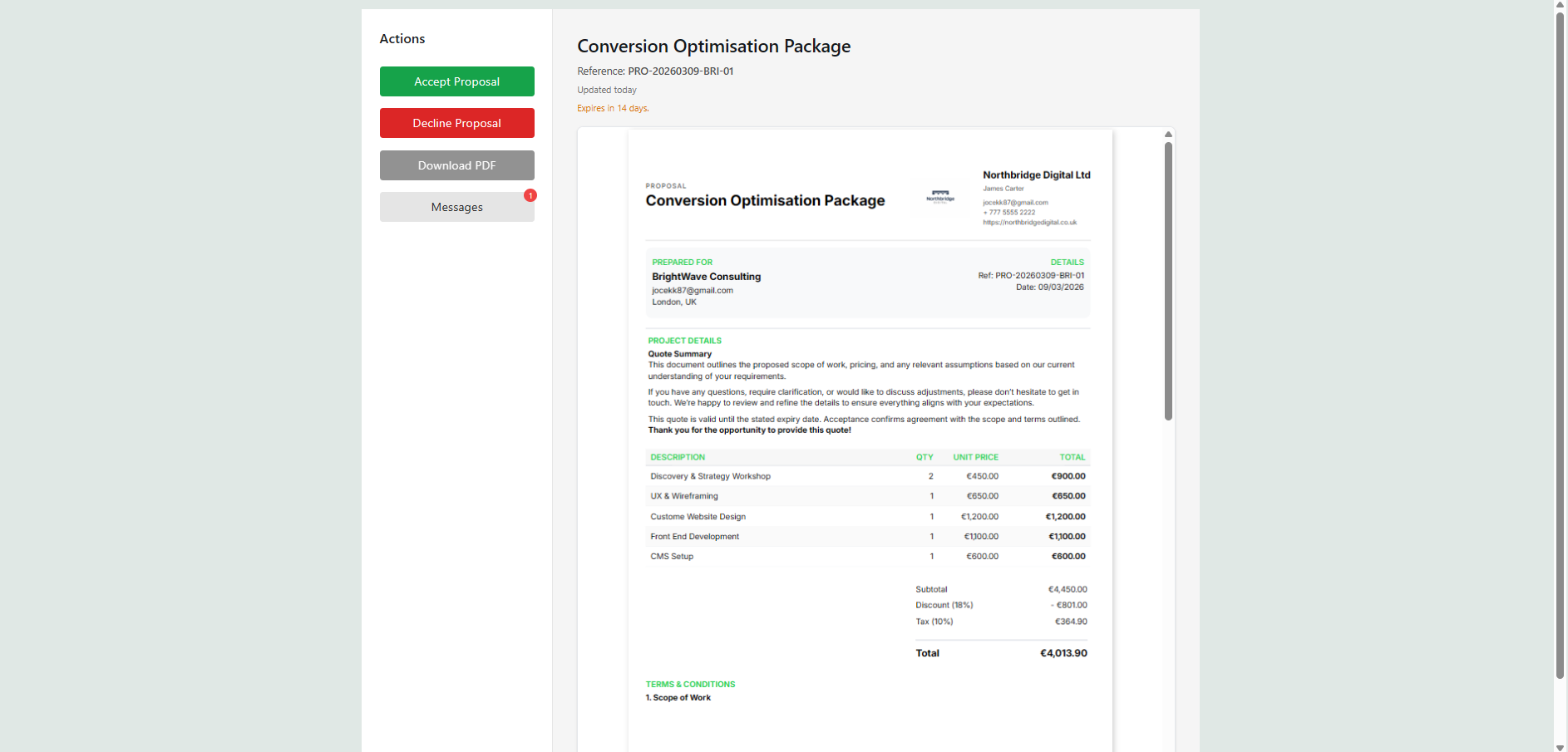Click the jocekk87@gmail.com under BrightWave Consulting
The width and height of the screenshot is (1568, 752).
click(693, 291)
